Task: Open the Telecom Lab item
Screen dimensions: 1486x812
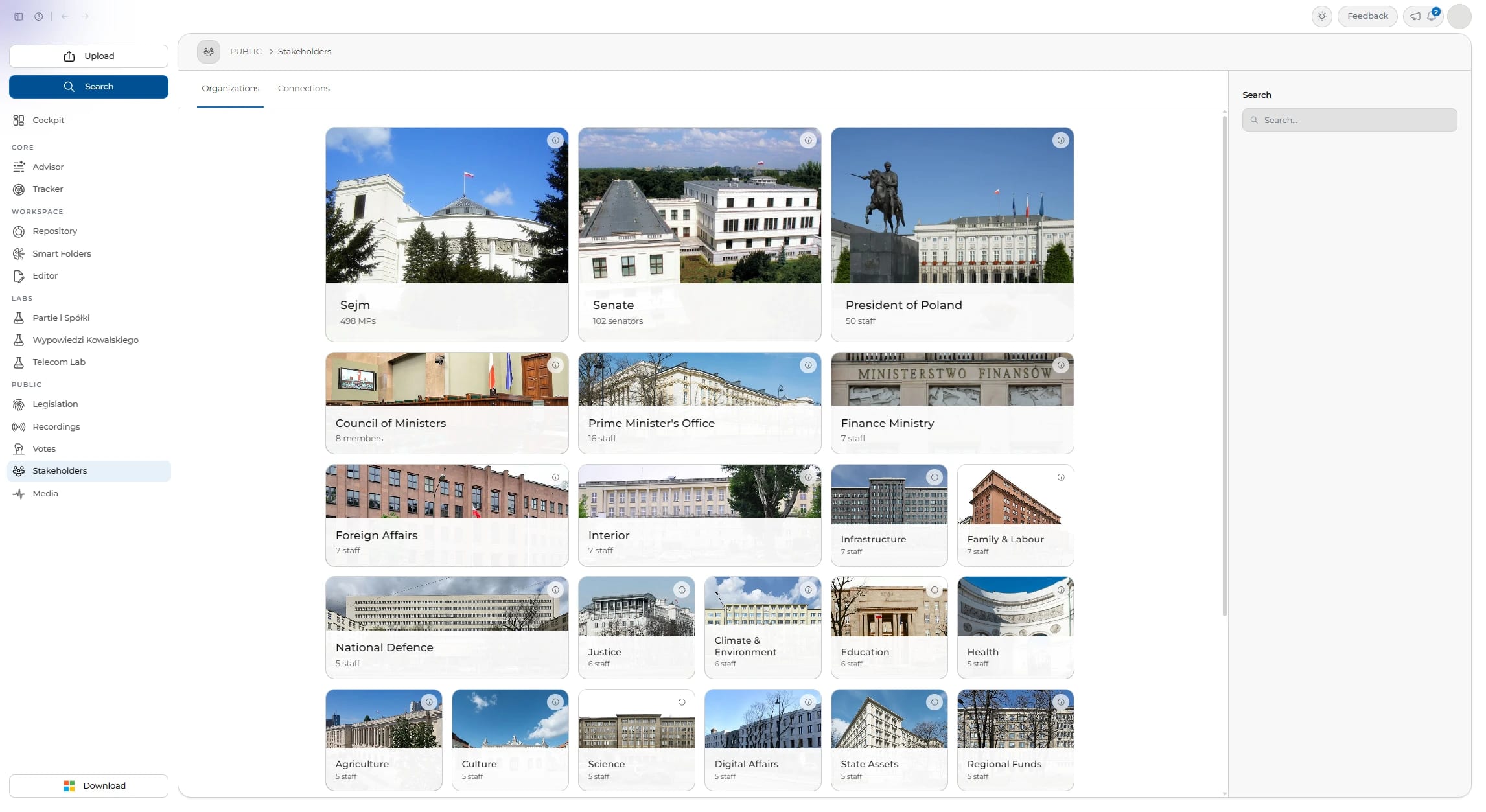Action: [89, 362]
